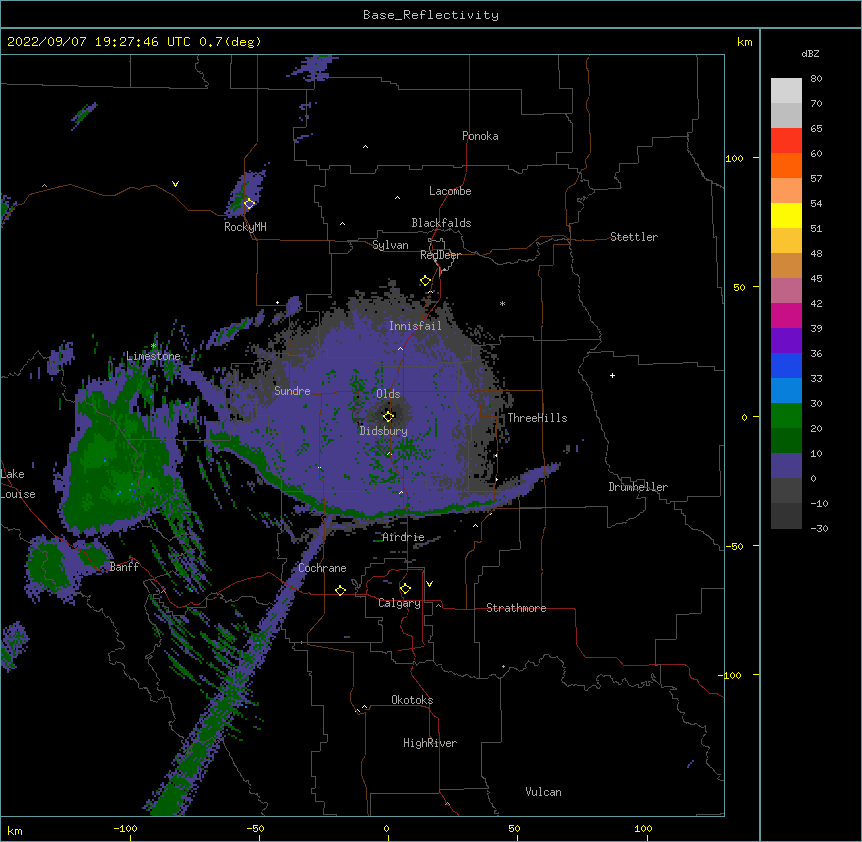Select the Cochrane label
The image size is (862, 842).
pos(322,568)
